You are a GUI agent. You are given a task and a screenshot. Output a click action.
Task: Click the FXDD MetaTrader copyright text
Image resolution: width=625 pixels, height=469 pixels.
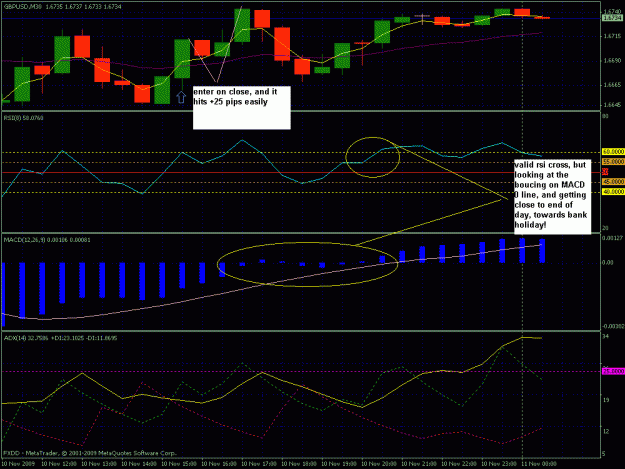(x=90, y=453)
